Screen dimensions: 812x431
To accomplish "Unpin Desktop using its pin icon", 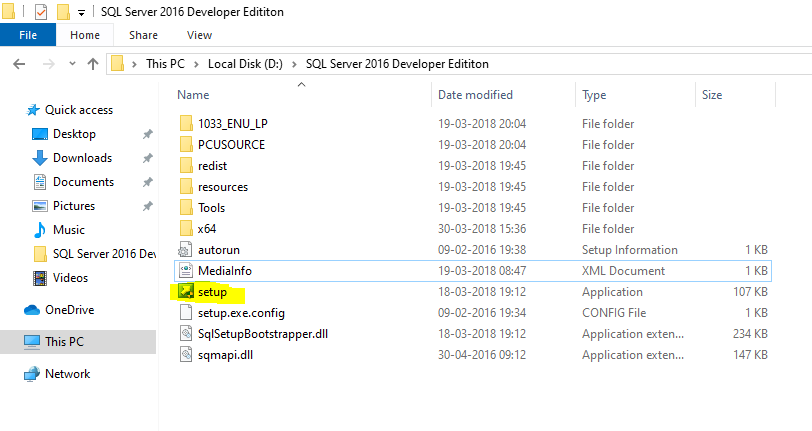I will 148,134.
